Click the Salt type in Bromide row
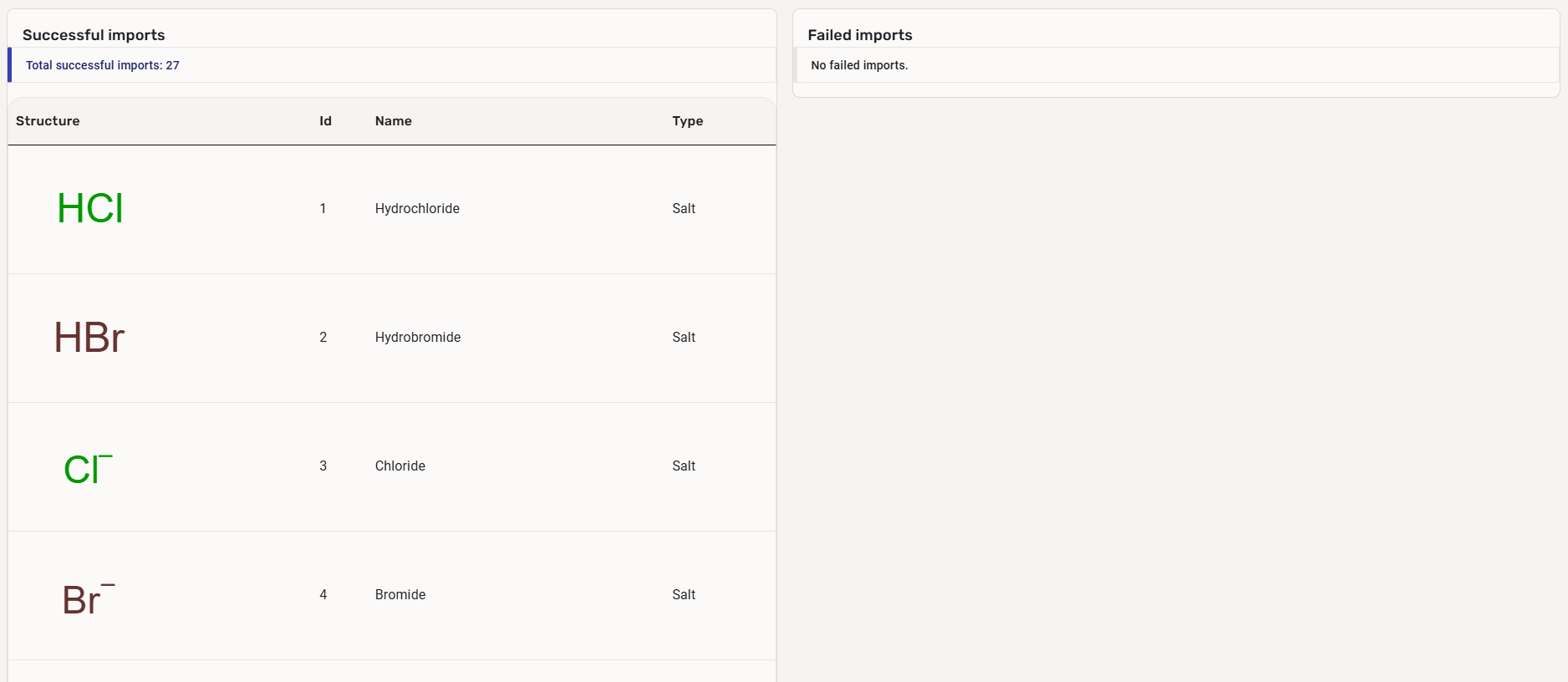 tap(684, 595)
